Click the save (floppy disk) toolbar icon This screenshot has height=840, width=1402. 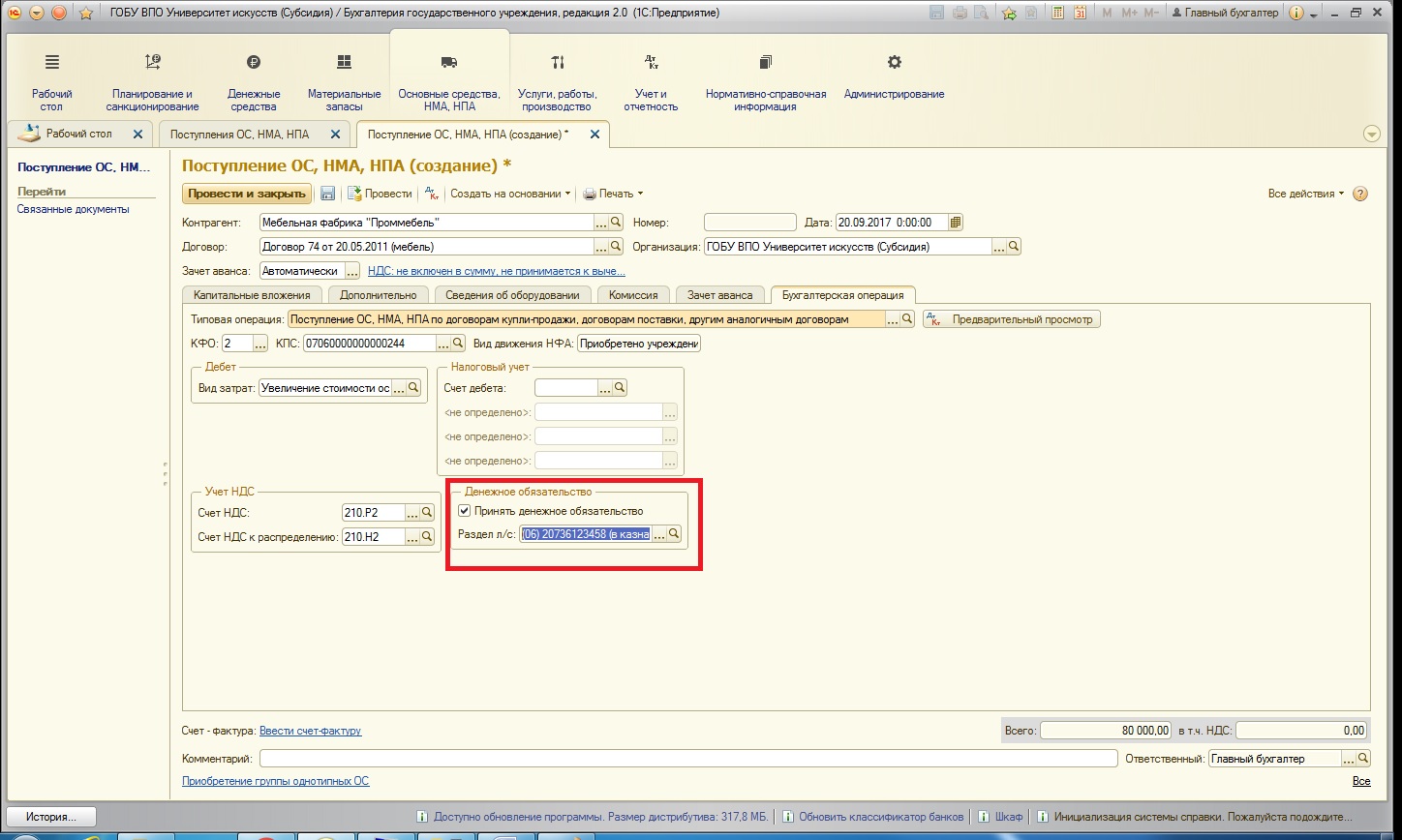coord(327,194)
